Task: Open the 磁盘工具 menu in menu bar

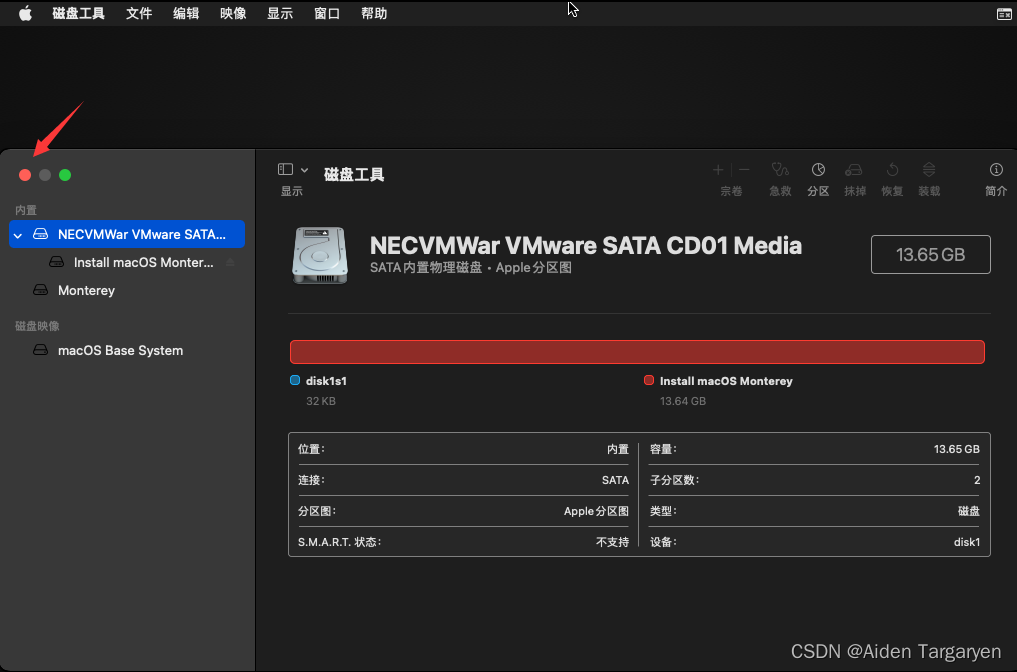Action: pos(78,14)
